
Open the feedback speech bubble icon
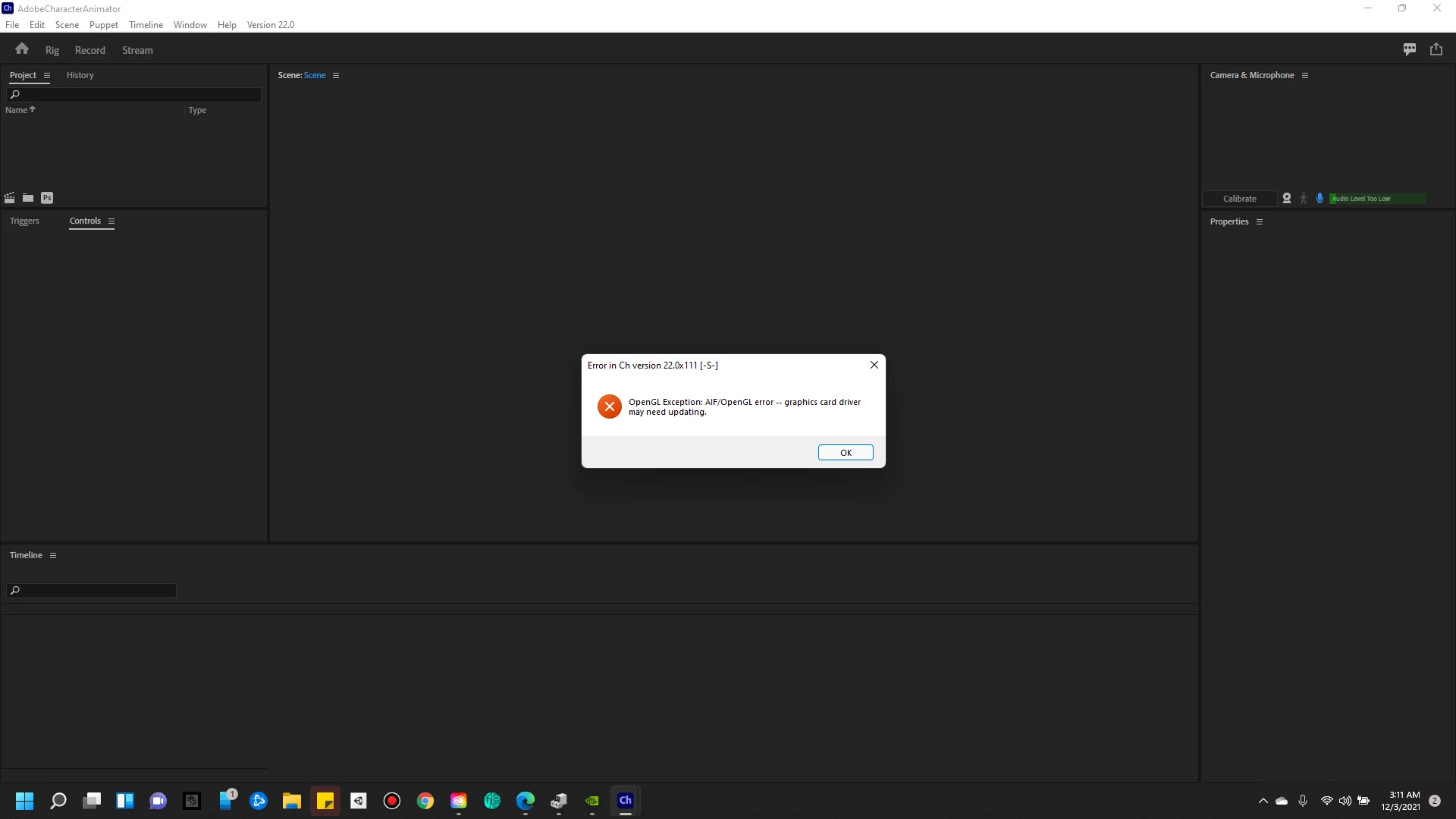(1410, 49)
